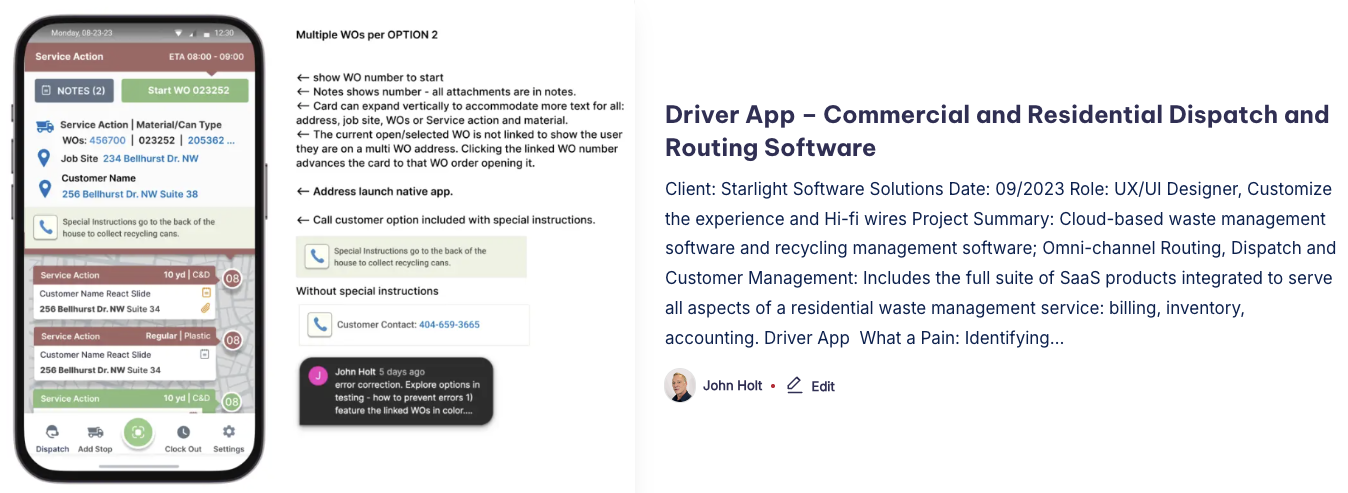The width and height of the screenshot is (1348, 493).
Task: Open work order link 456700
Action: click(x=107, y=141)
